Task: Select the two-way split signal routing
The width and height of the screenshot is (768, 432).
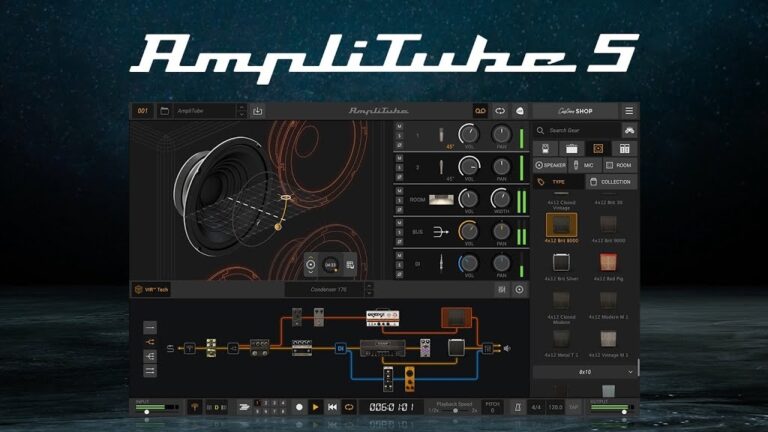Action: point(150,341)
